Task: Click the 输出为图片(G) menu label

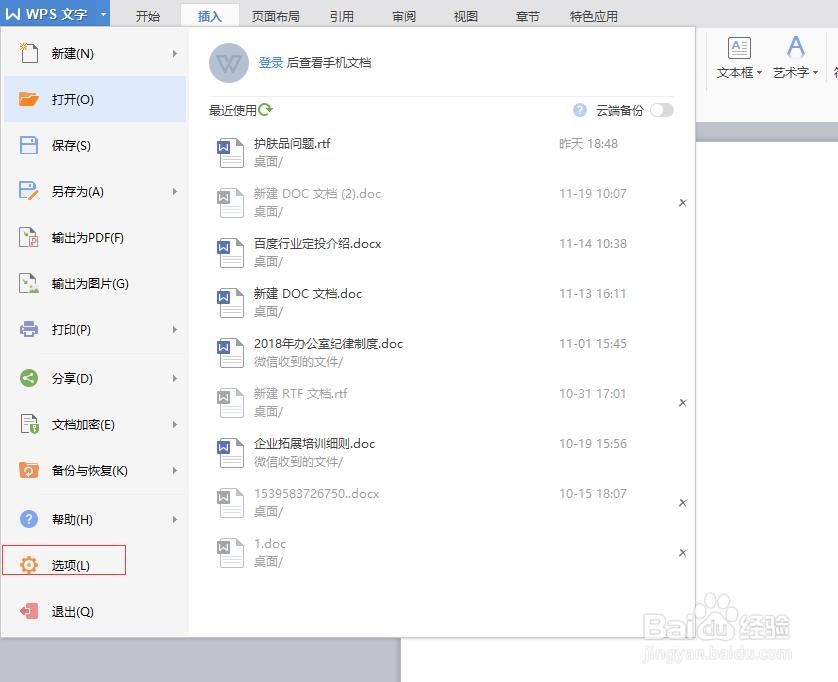Action: pyautogui.click(x=90, y=284)
